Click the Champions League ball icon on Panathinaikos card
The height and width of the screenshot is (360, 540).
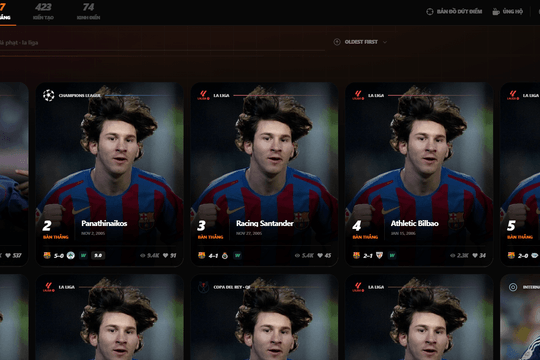tap(49, 95)
